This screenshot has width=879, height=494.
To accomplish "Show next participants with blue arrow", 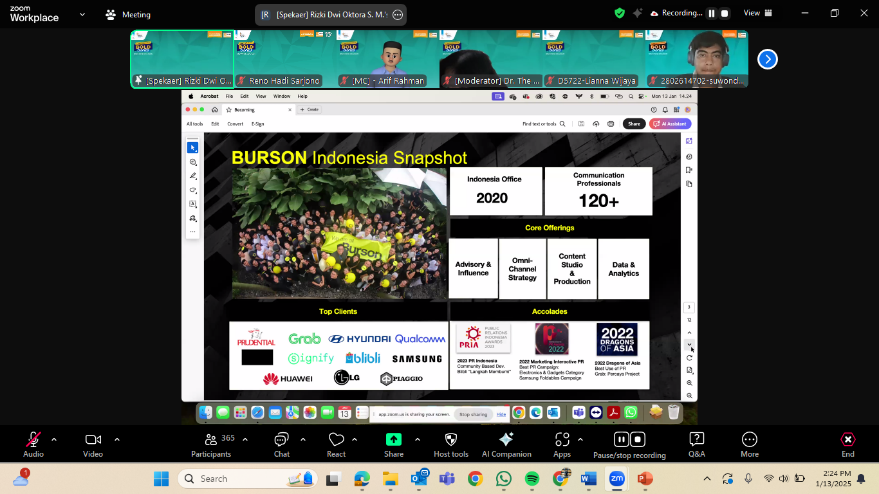I will [767, 59].
